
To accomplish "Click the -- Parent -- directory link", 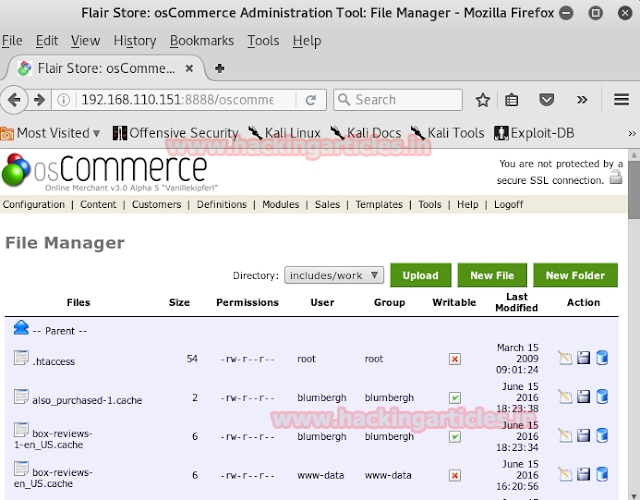I will (60, 331).
